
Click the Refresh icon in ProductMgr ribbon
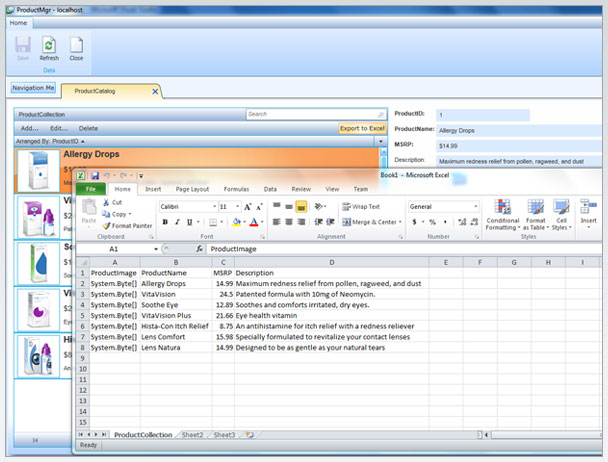pos(49,45)
